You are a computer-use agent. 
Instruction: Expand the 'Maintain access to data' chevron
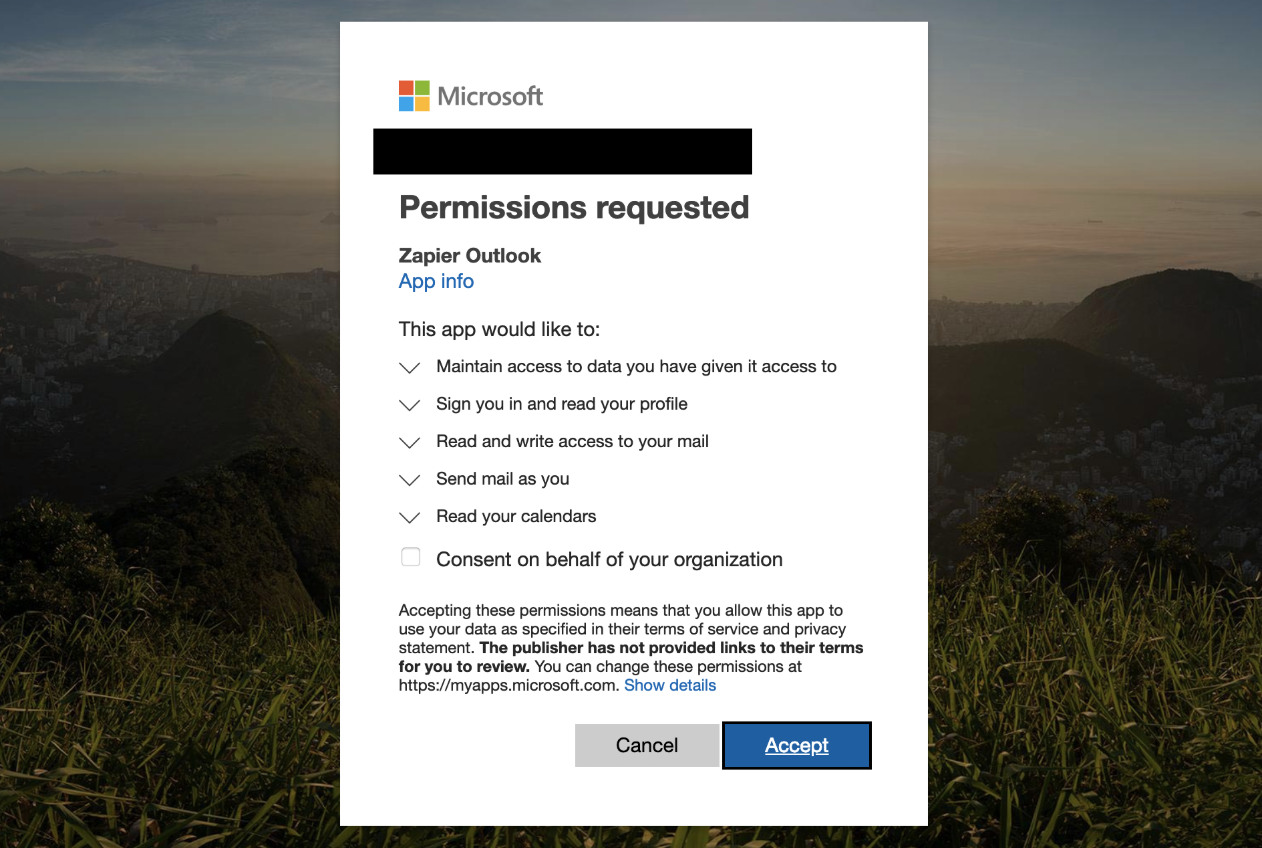(409, 368)
